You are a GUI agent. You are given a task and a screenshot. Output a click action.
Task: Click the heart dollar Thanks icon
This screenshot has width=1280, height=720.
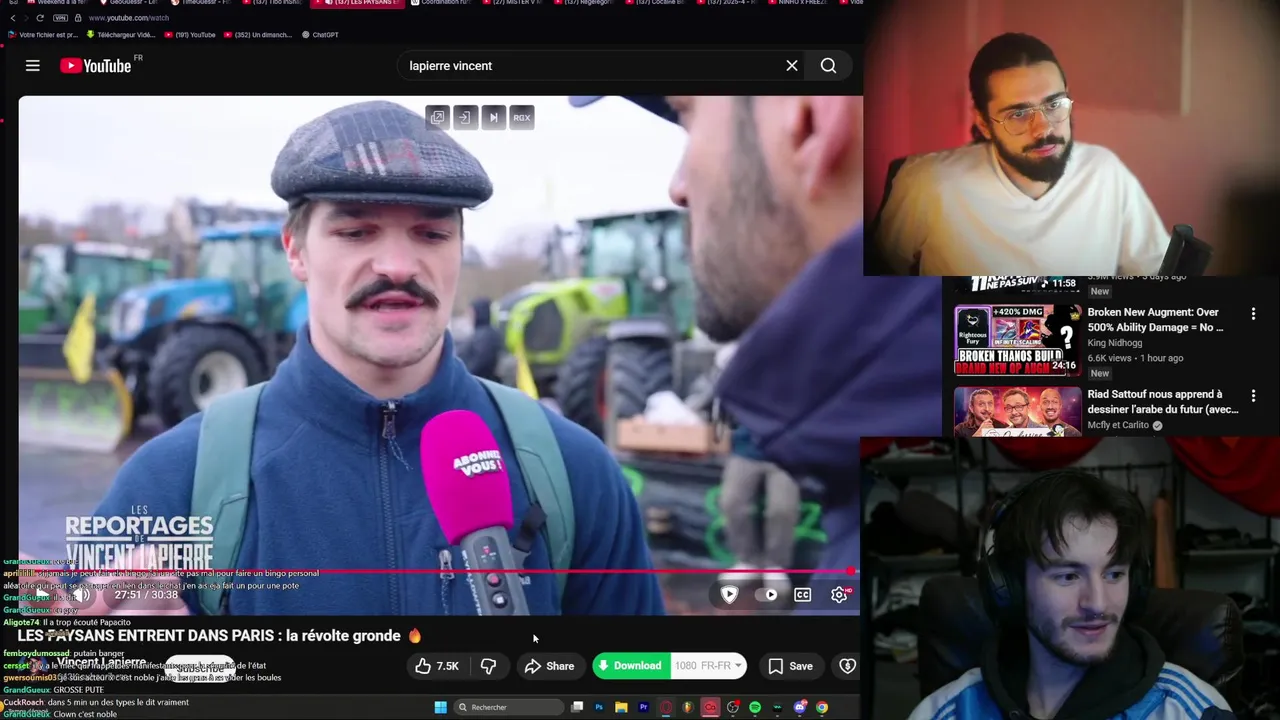847,666
